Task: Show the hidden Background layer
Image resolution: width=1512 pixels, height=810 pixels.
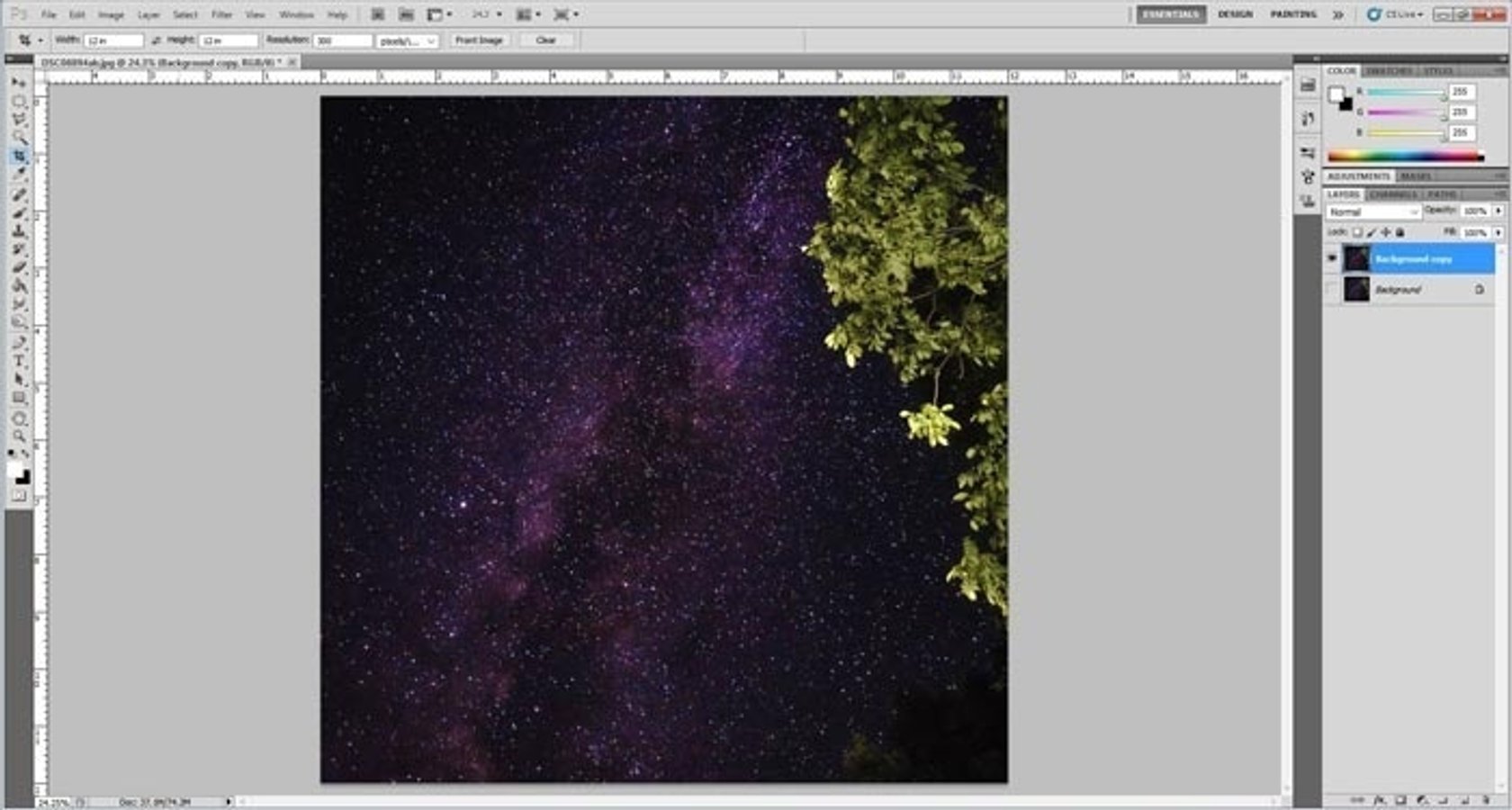Action: pyautogui.click(x=1331, y=287)
